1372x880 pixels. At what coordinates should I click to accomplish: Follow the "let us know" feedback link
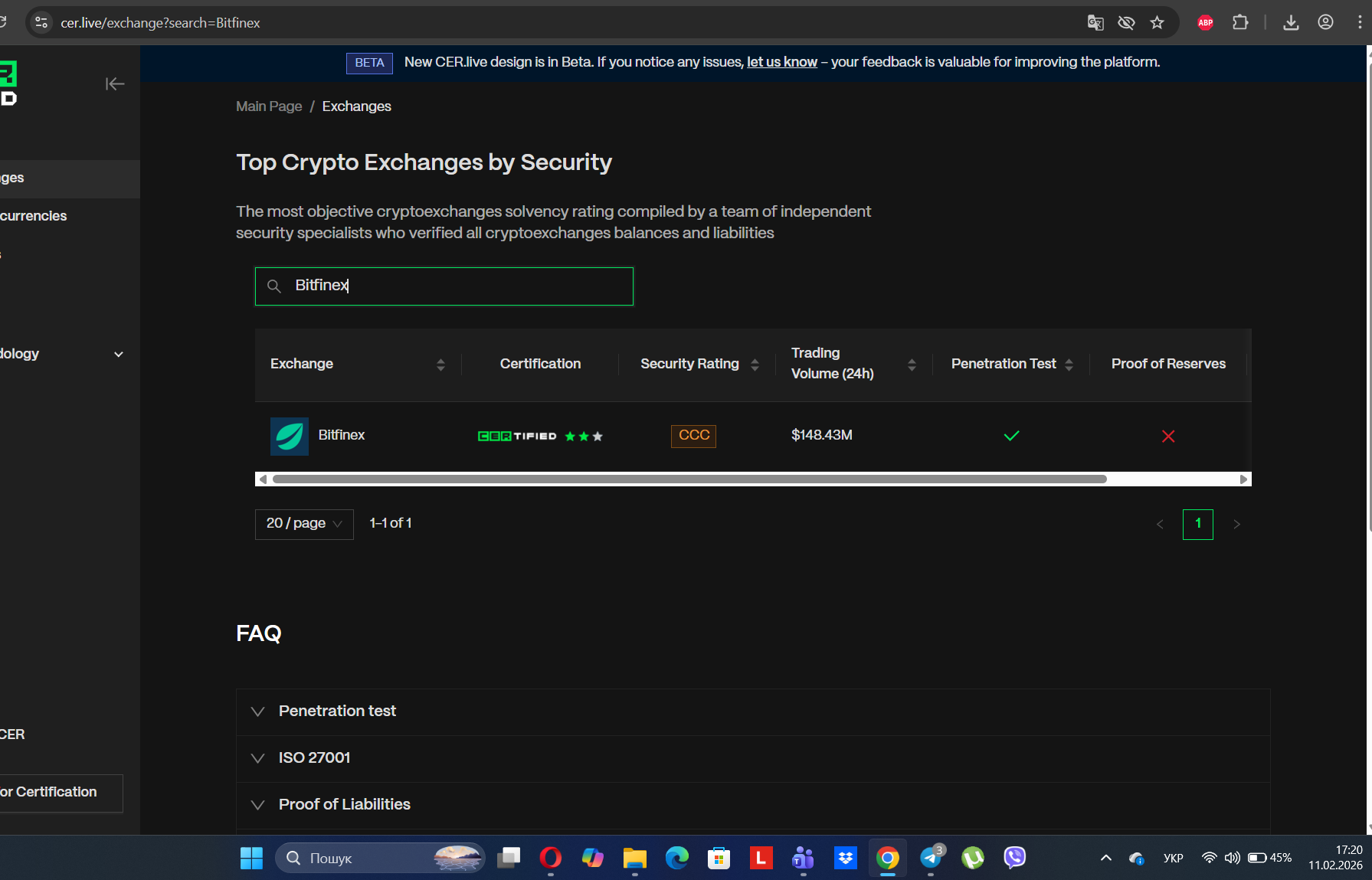pyautogui.click(x=782, y=62)
